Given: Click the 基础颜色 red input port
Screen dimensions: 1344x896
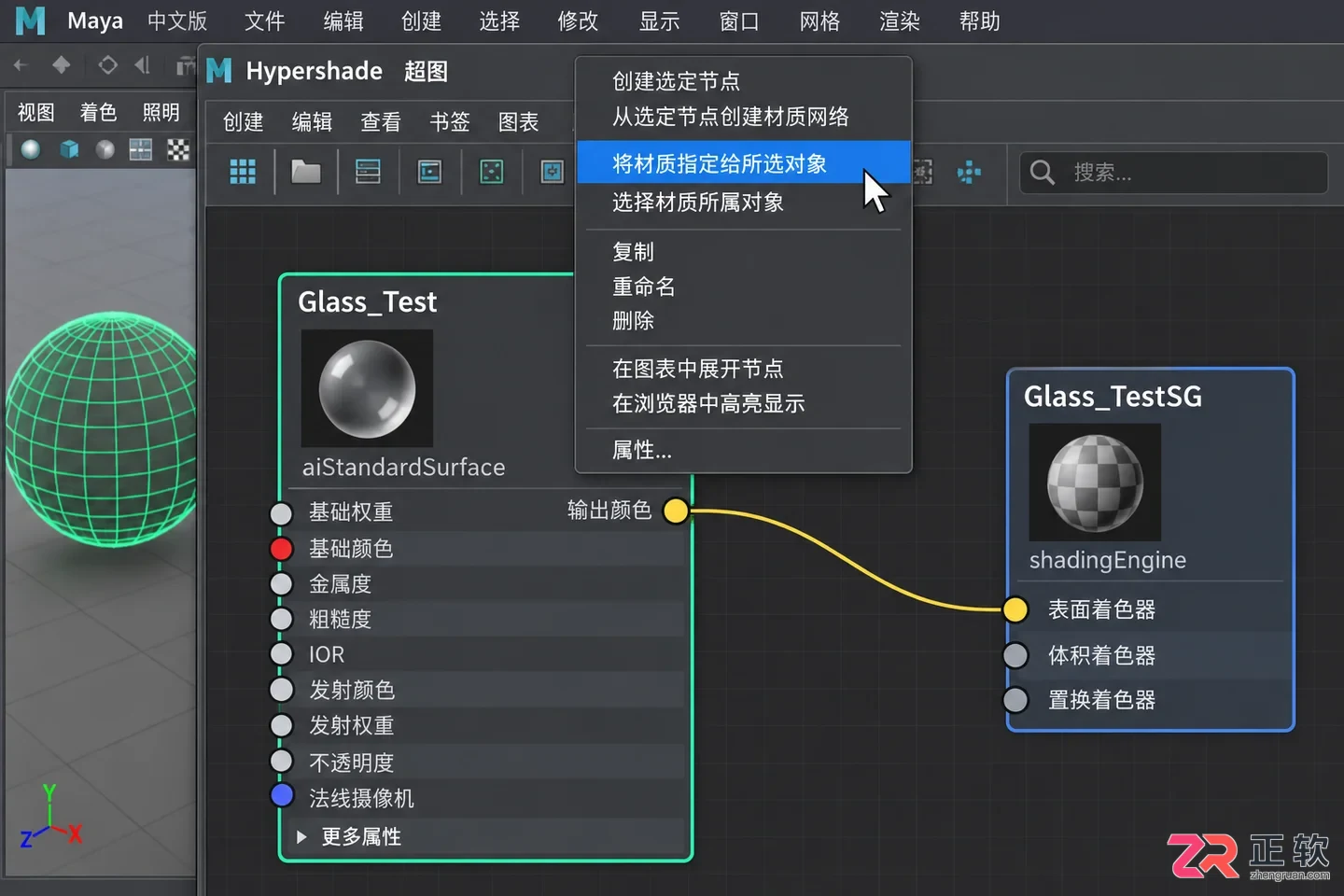Looking at the screenshot, I should (281, 549).
